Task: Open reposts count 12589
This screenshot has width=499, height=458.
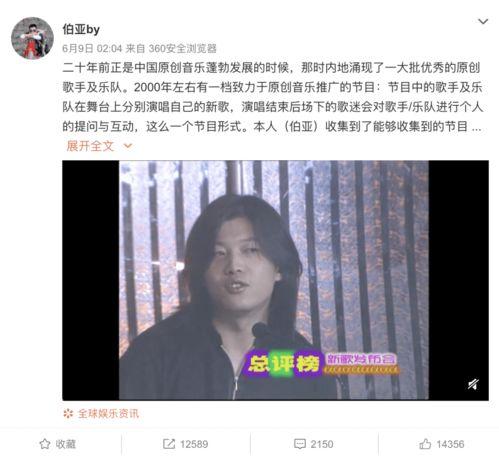Action: [x=194, y=444]
